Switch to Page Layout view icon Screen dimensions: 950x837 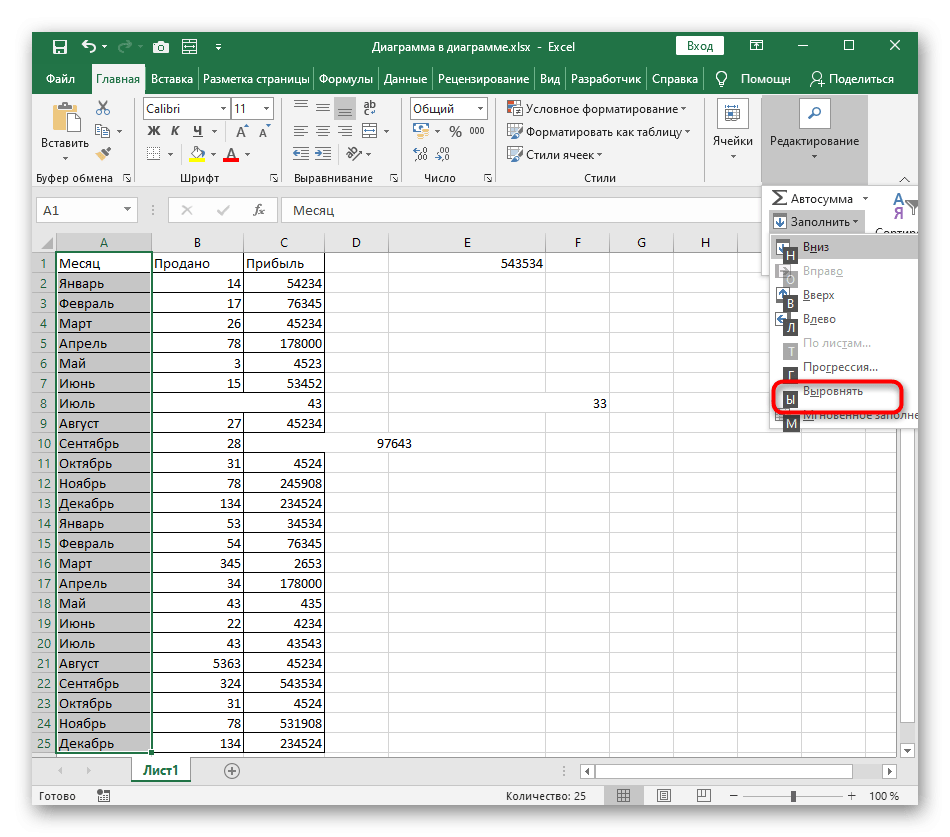(x=664, y=796)
